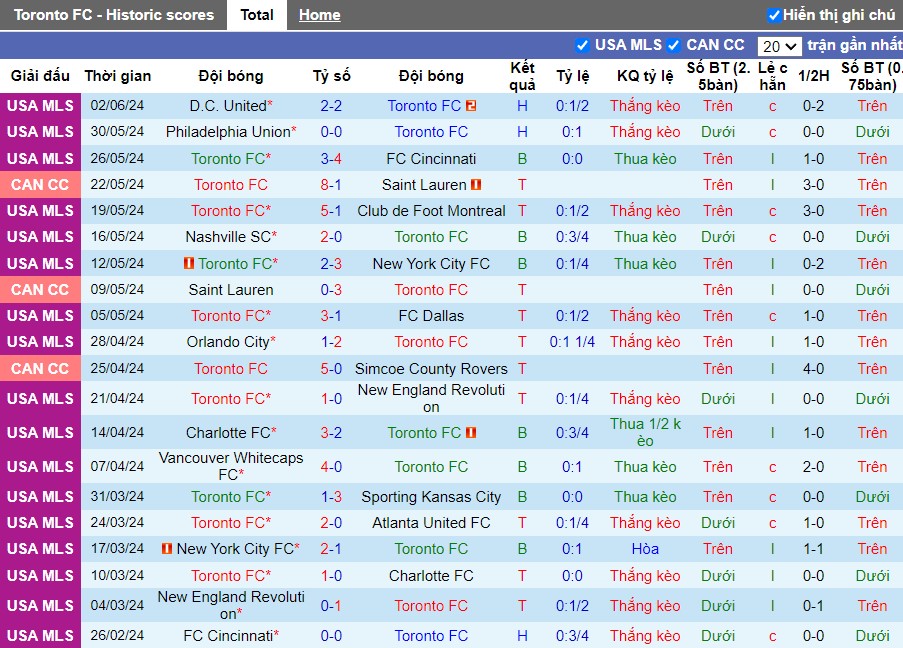Click the 3-4 score vs FC Cincinnati
903x648 pixels.
click(331, 159)
